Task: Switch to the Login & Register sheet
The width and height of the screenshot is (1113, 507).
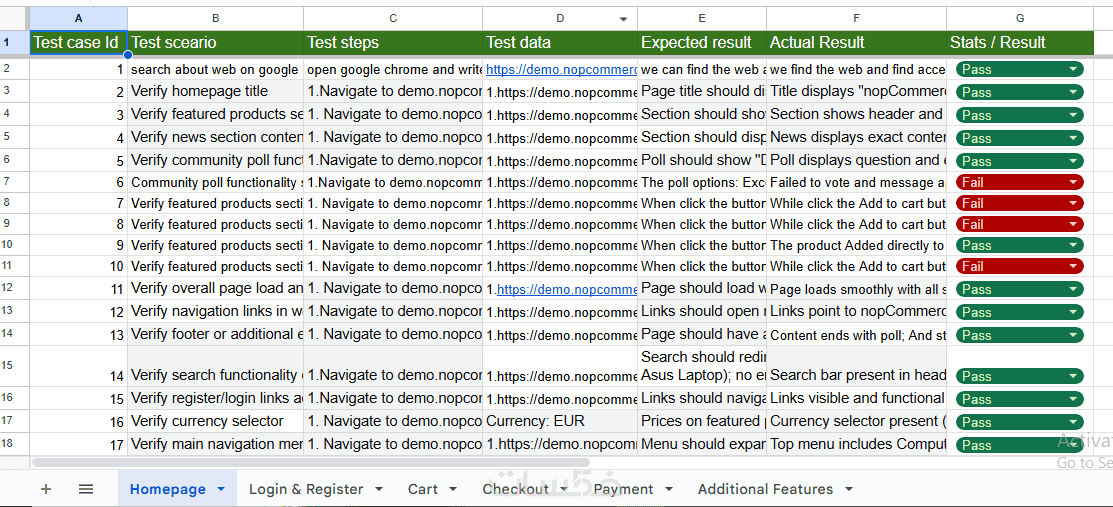Action: [306, 489]
